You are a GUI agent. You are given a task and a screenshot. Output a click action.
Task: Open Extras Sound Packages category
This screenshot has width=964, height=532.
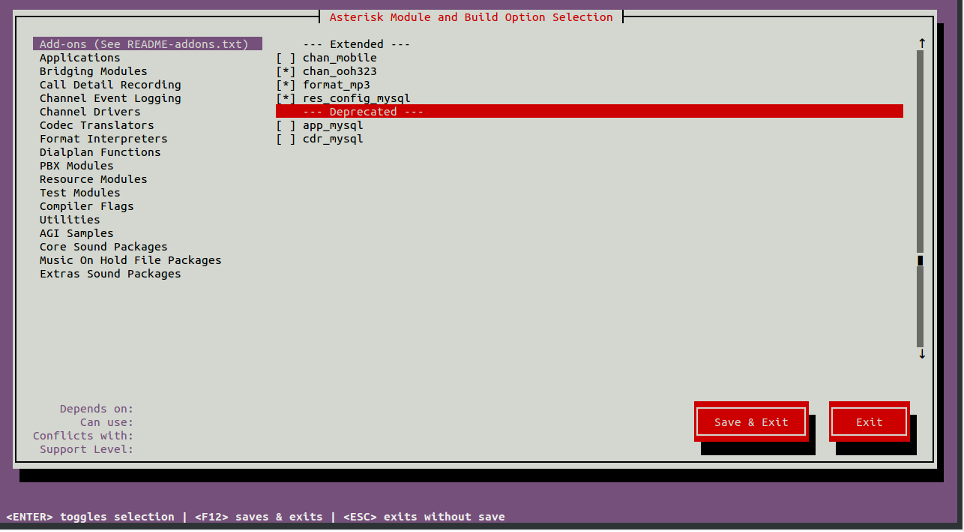click(x=110, y=274)
